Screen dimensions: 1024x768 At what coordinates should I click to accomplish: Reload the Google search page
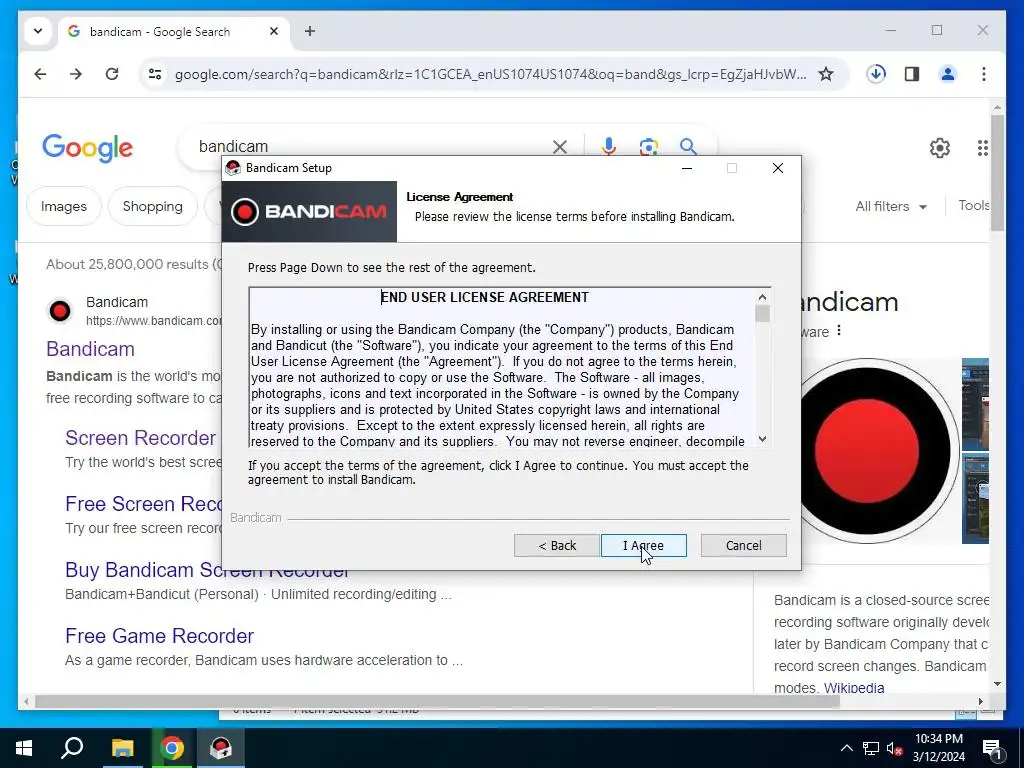(x=112, y=74)
